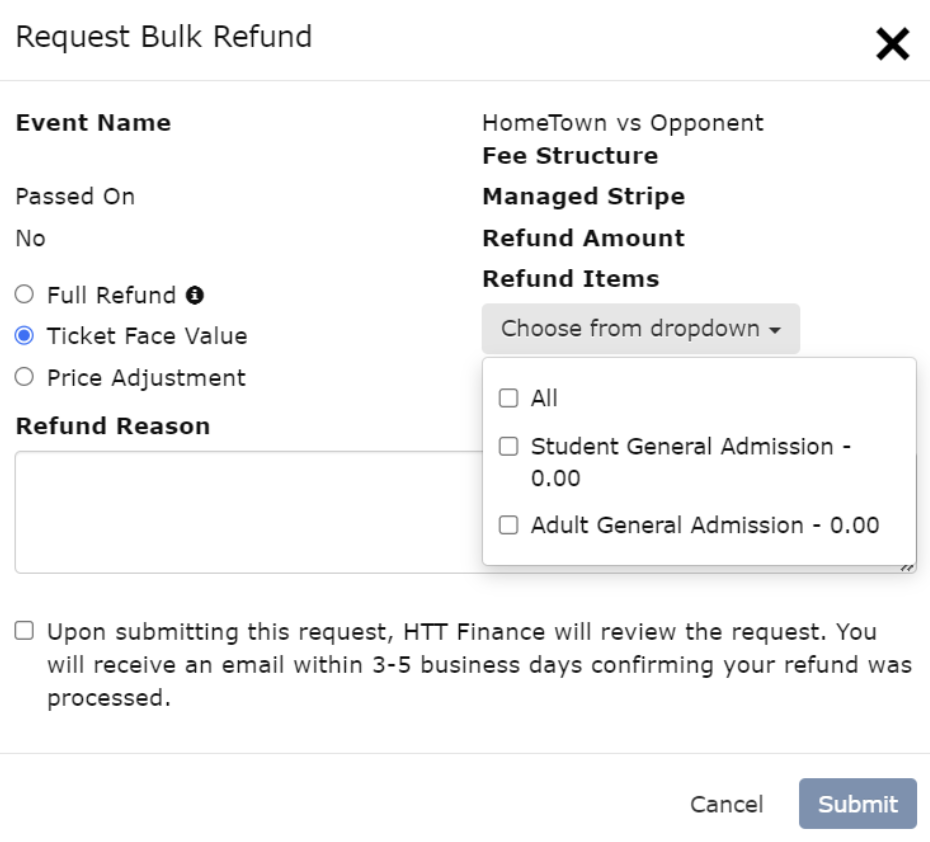This screenshot has width=930, height=842.
Task: Click the Managed Stripe label
Action: [x=583, y=197]
